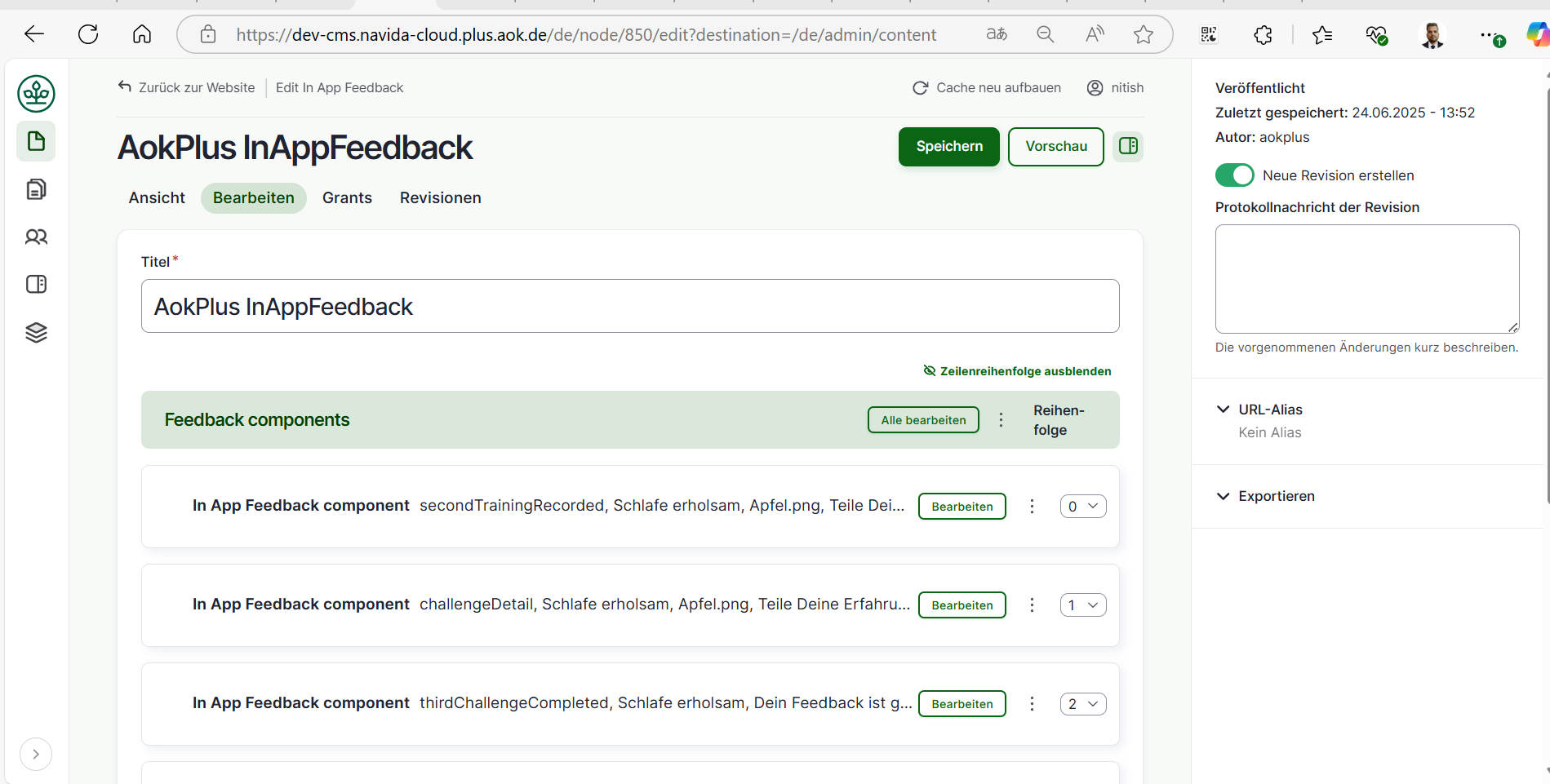Toggle right sidebar panel next to Vorschau
This screenshot has width=1550, height=784.
pos(1128,146)
